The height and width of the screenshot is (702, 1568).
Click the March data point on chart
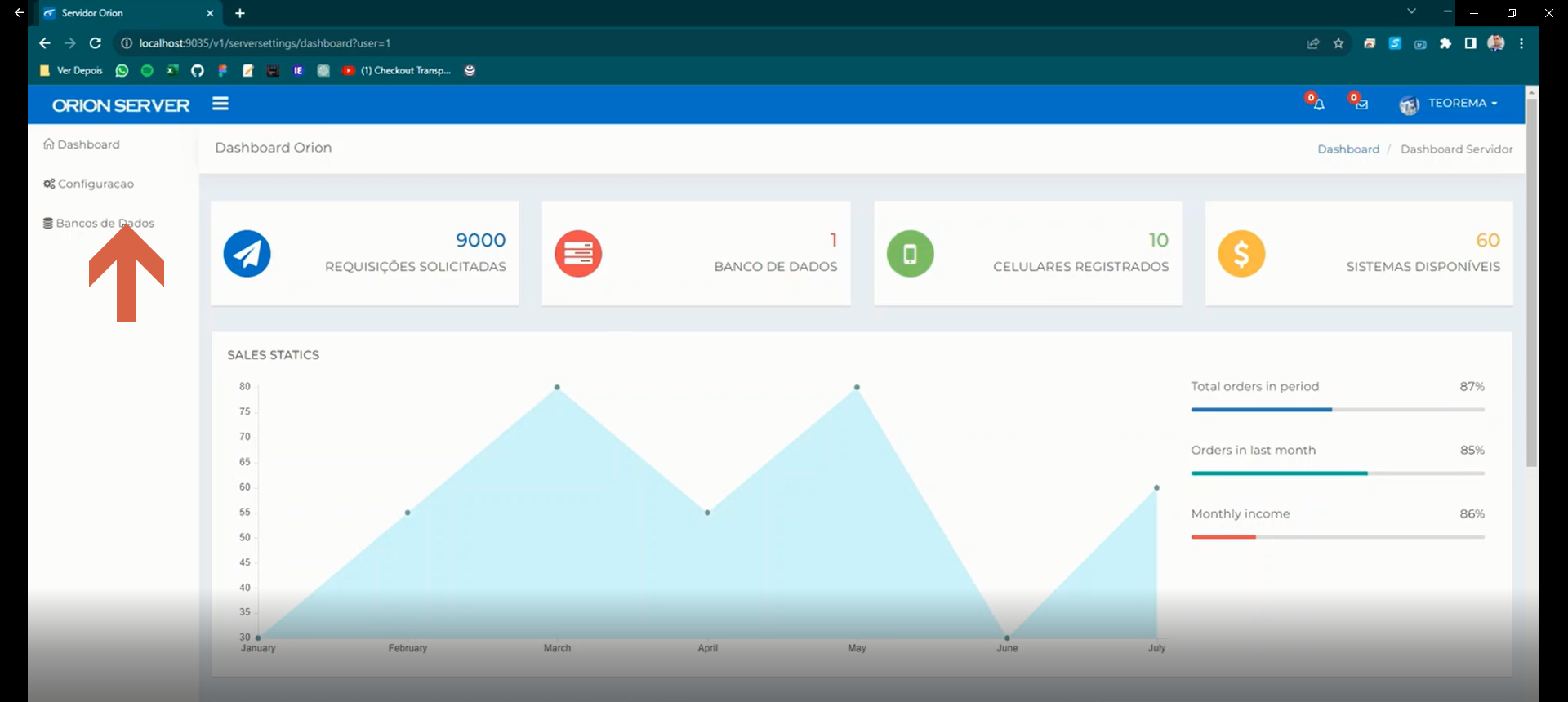[x=557, y=387]
